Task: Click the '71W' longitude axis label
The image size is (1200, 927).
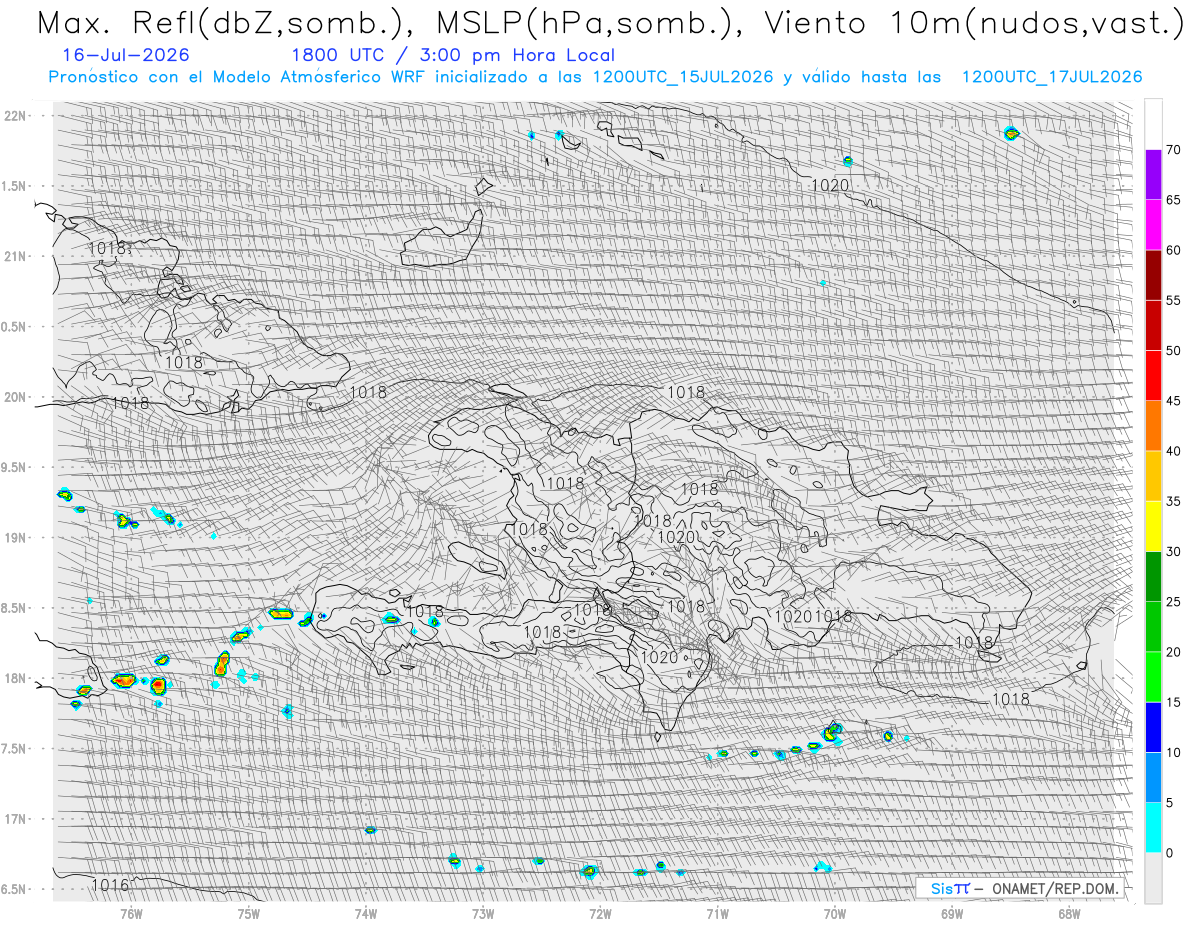Action: [x=716, y=913]
